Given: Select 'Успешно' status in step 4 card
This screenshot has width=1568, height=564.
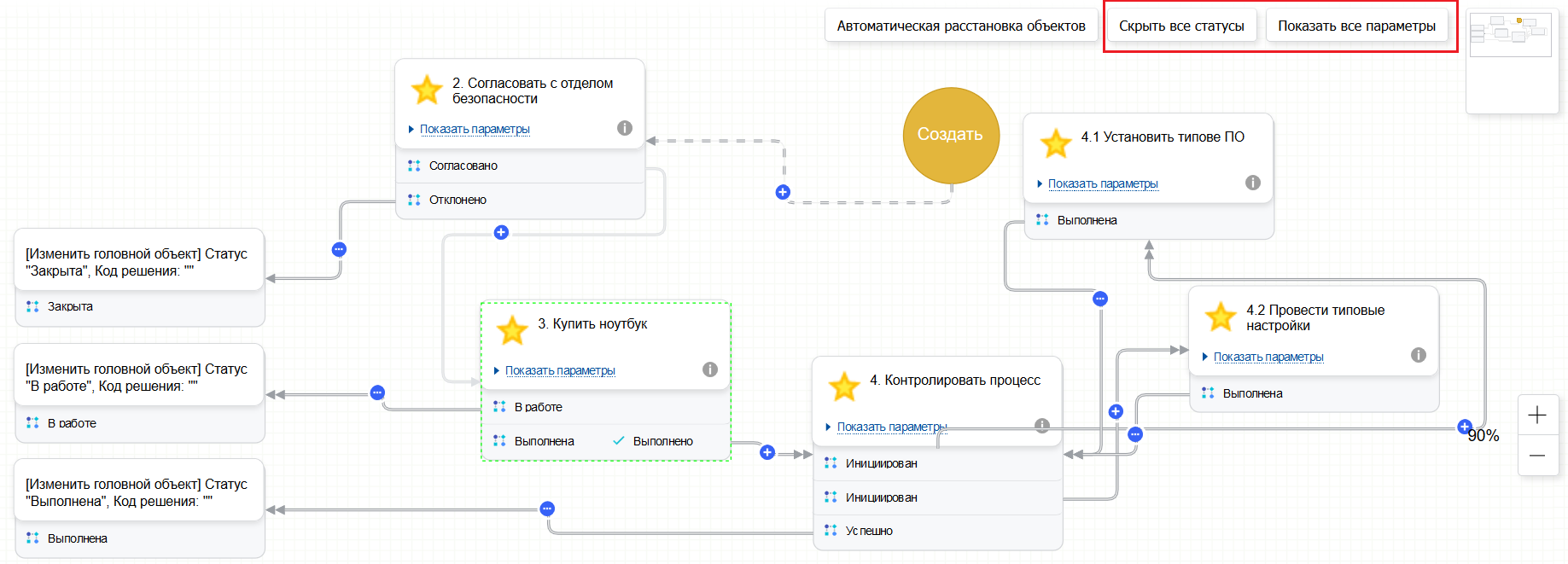Looking at the screenshot, I should 869,531.
